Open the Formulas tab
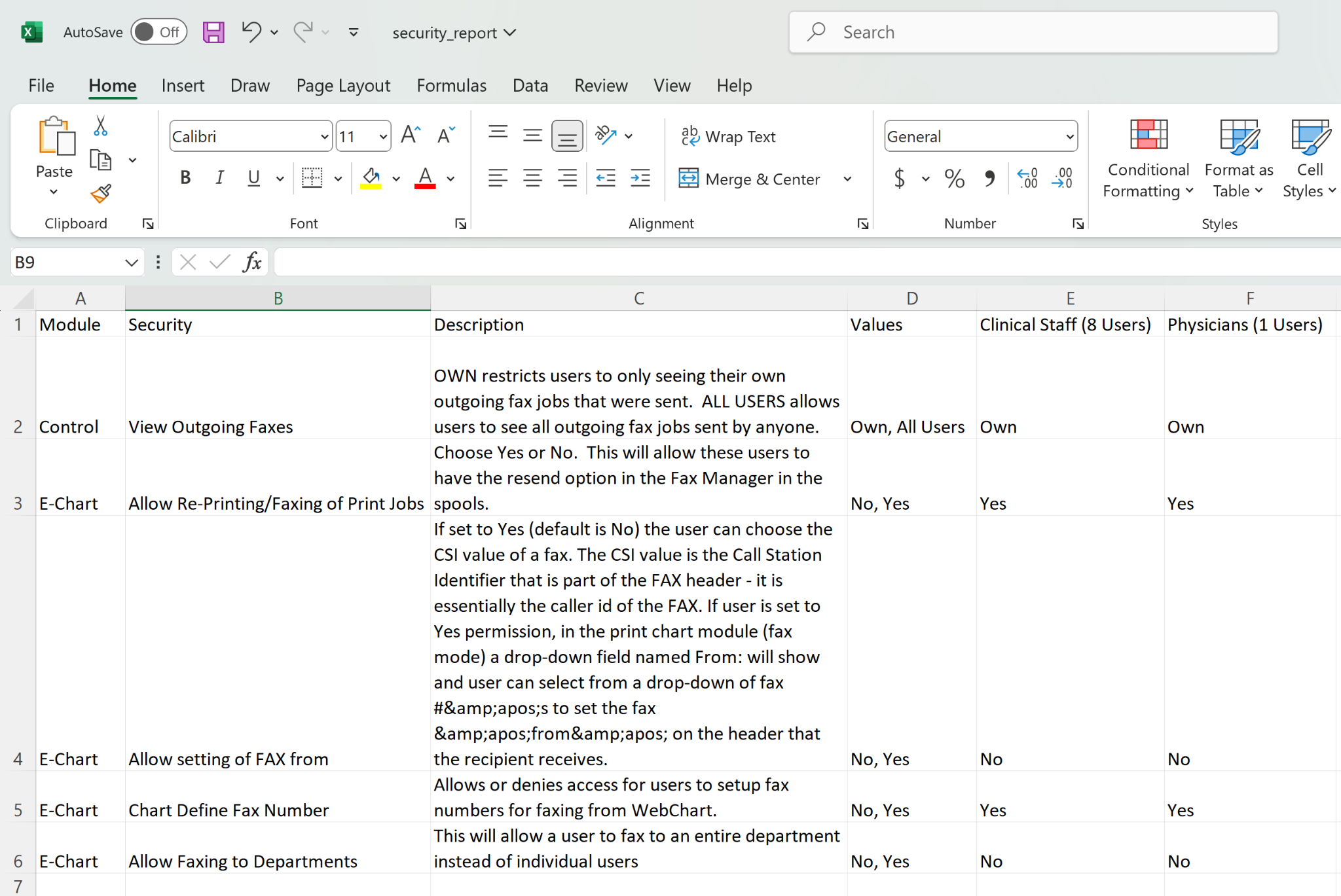 coord(451,86)
